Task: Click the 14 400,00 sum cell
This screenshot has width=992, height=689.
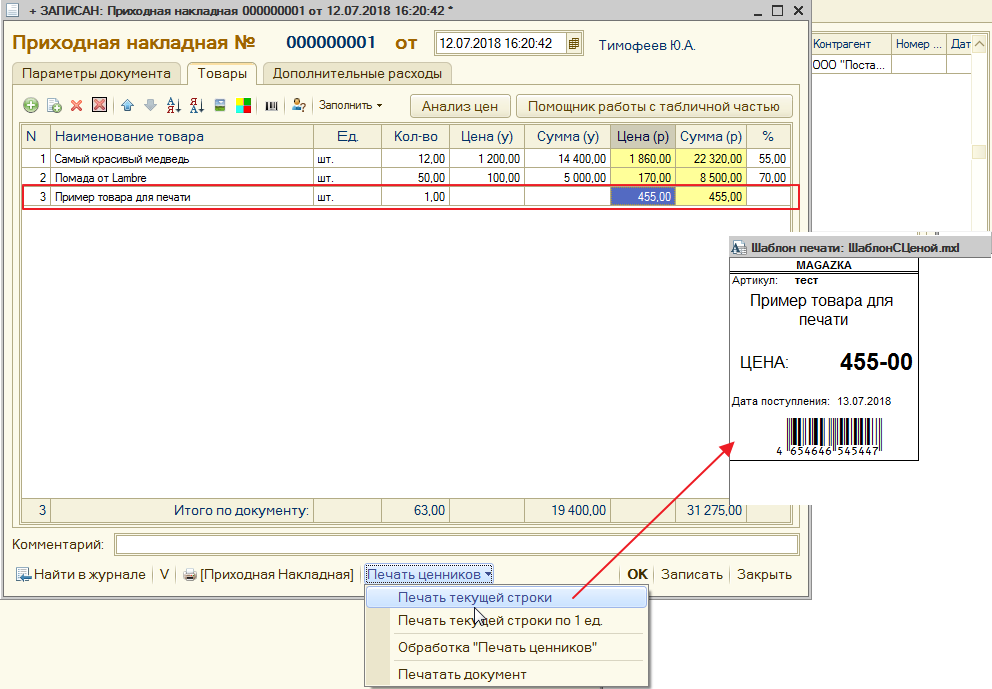Action: 567,159
